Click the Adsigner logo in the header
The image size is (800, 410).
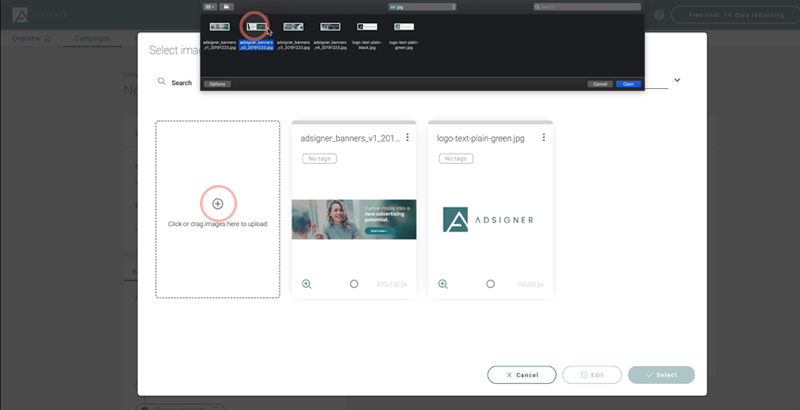click(x=40, y=15)
